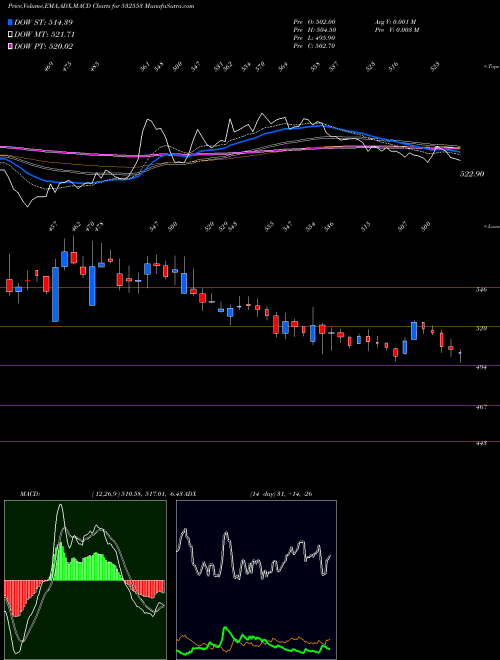Click the 'Pre H: 504.50' high value
This screenshot has height=660, width=500.
314,30
